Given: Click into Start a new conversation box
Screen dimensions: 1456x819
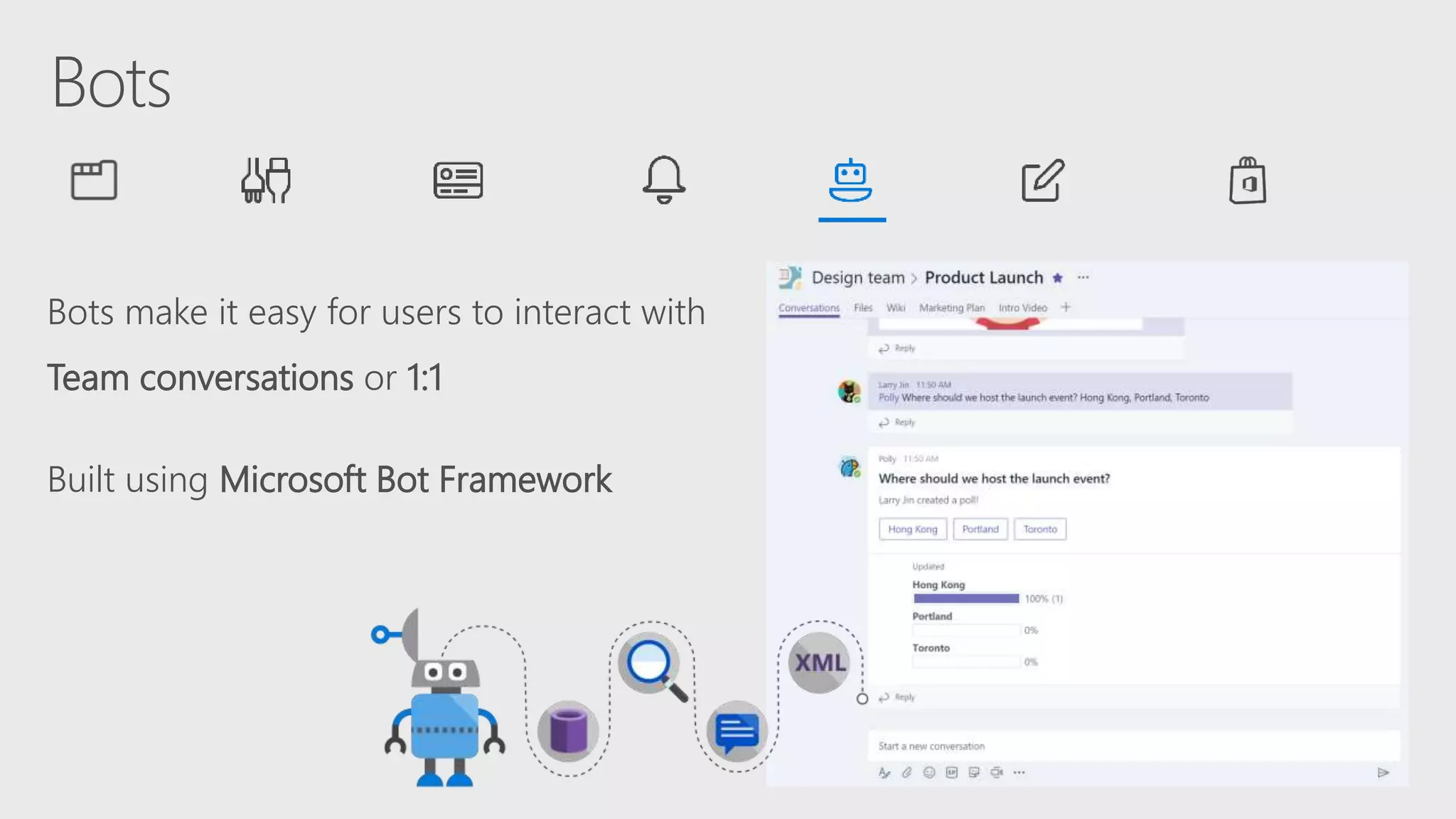Looking at the screenshot, I should tap(1134, 746).
